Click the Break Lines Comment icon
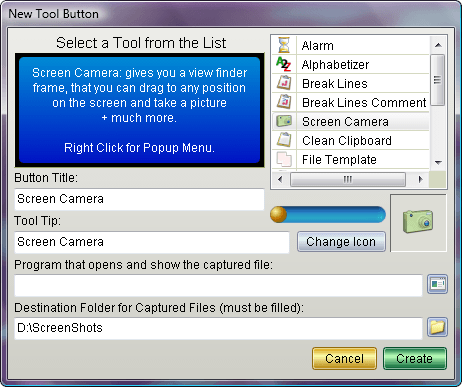Viewport: 462px width, 387px height. (284, 102)
